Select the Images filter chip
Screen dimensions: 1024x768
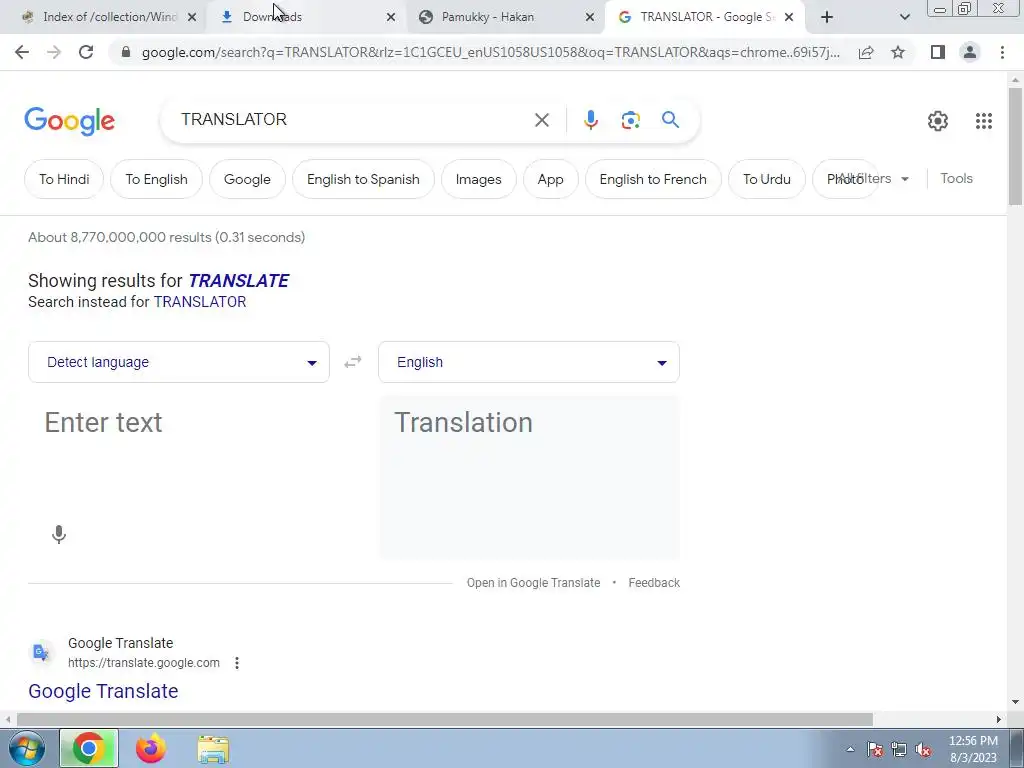point(479,179)
